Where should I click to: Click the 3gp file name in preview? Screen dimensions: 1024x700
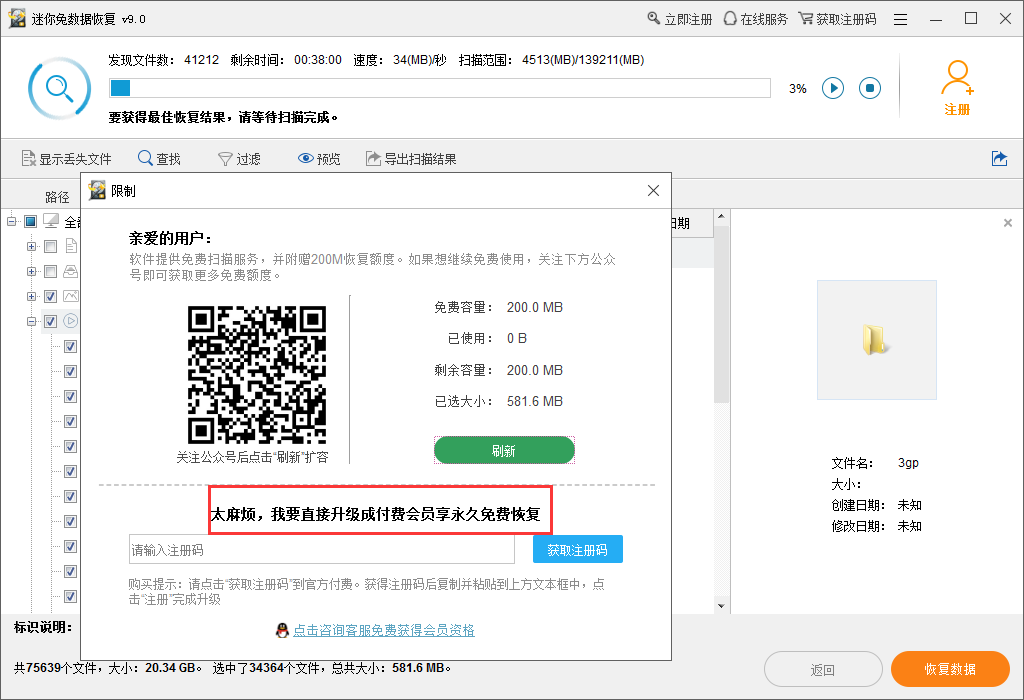pyautogui.click(x=908, y=463)
